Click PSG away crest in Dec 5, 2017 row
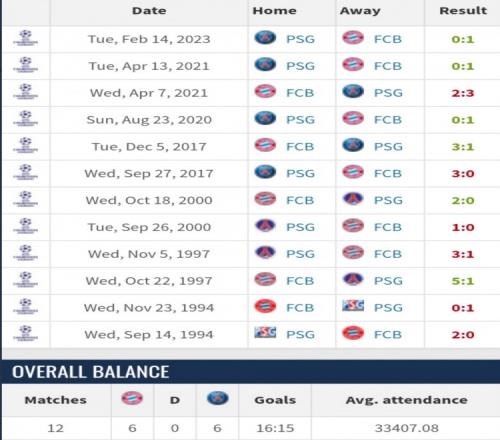This screenshot has width=500, height=440. [x=353, y=145]
